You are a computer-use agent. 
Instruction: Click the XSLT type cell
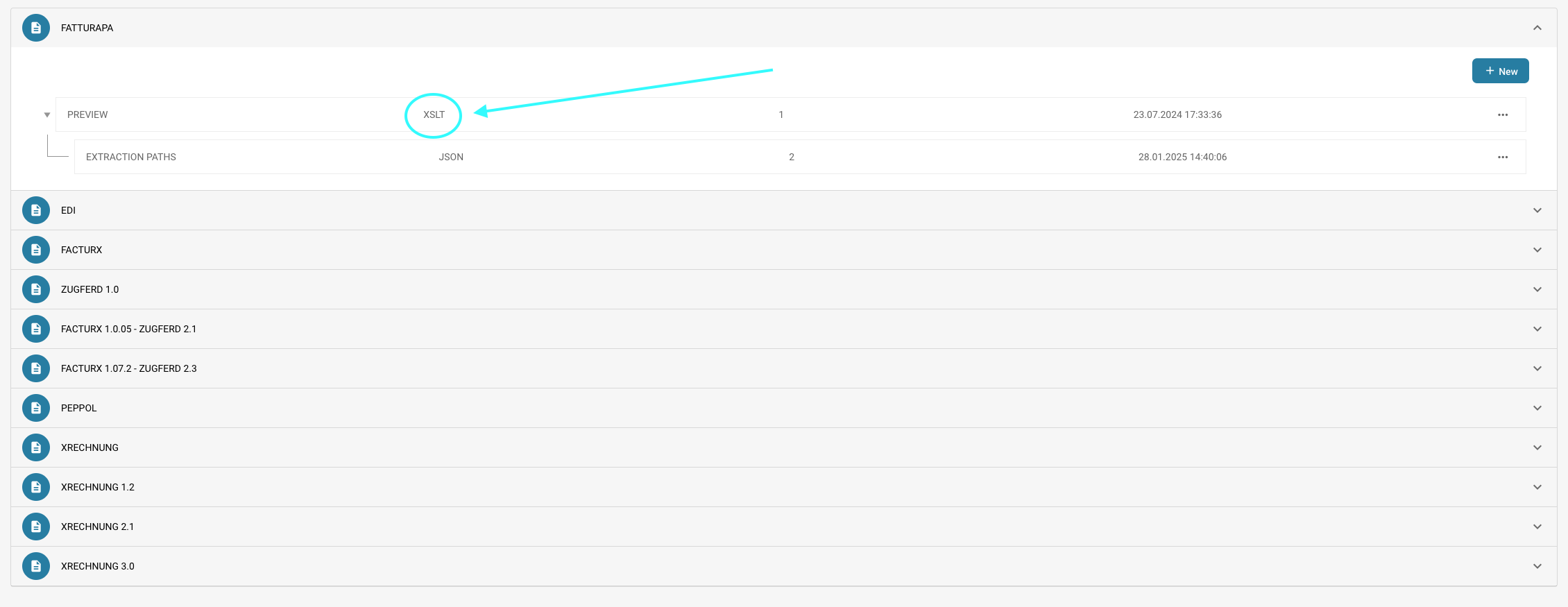pos(434,114)
